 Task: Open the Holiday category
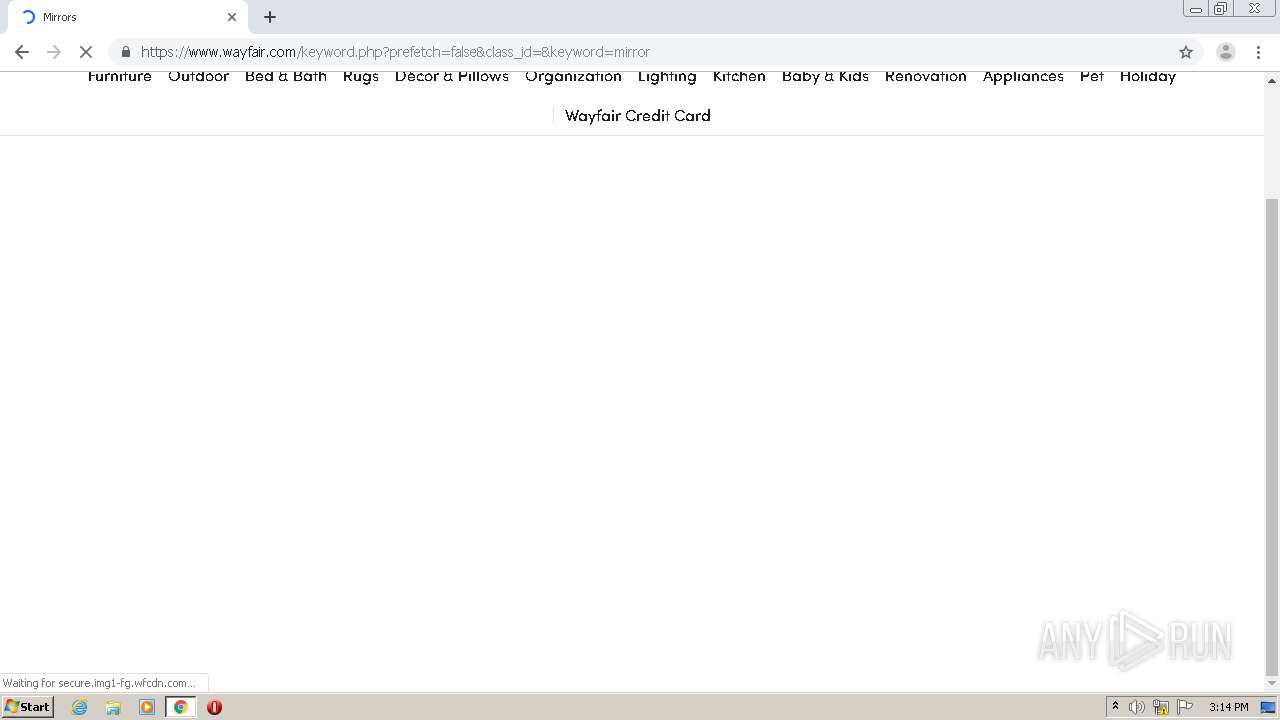coord(1148,77)
